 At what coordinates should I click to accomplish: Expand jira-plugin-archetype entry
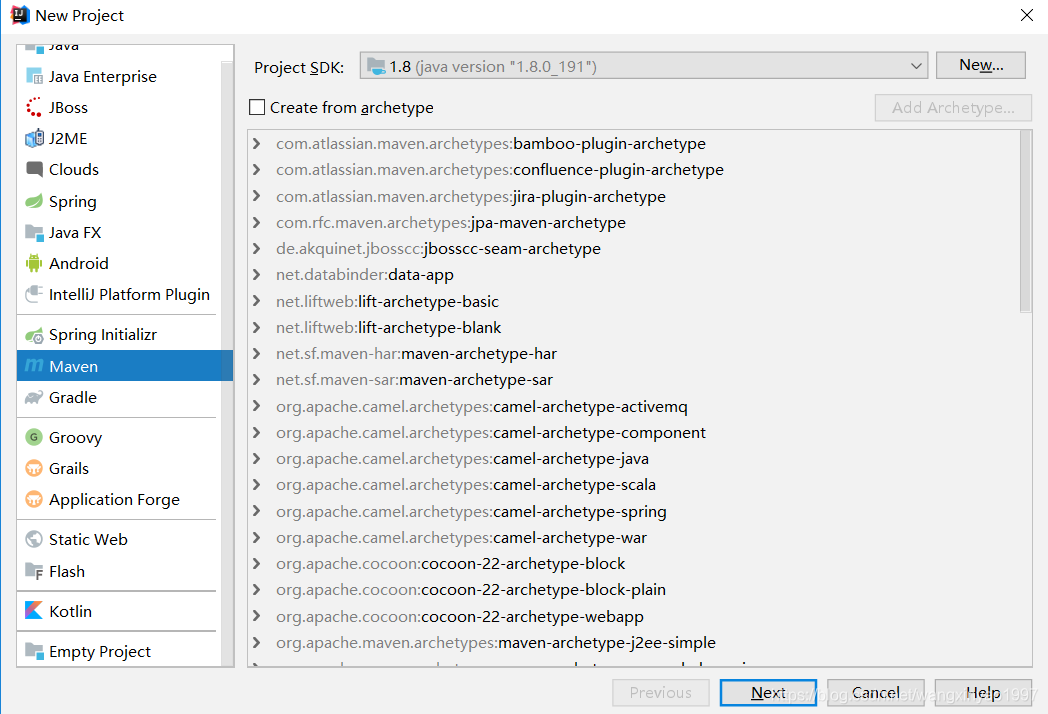257,197
